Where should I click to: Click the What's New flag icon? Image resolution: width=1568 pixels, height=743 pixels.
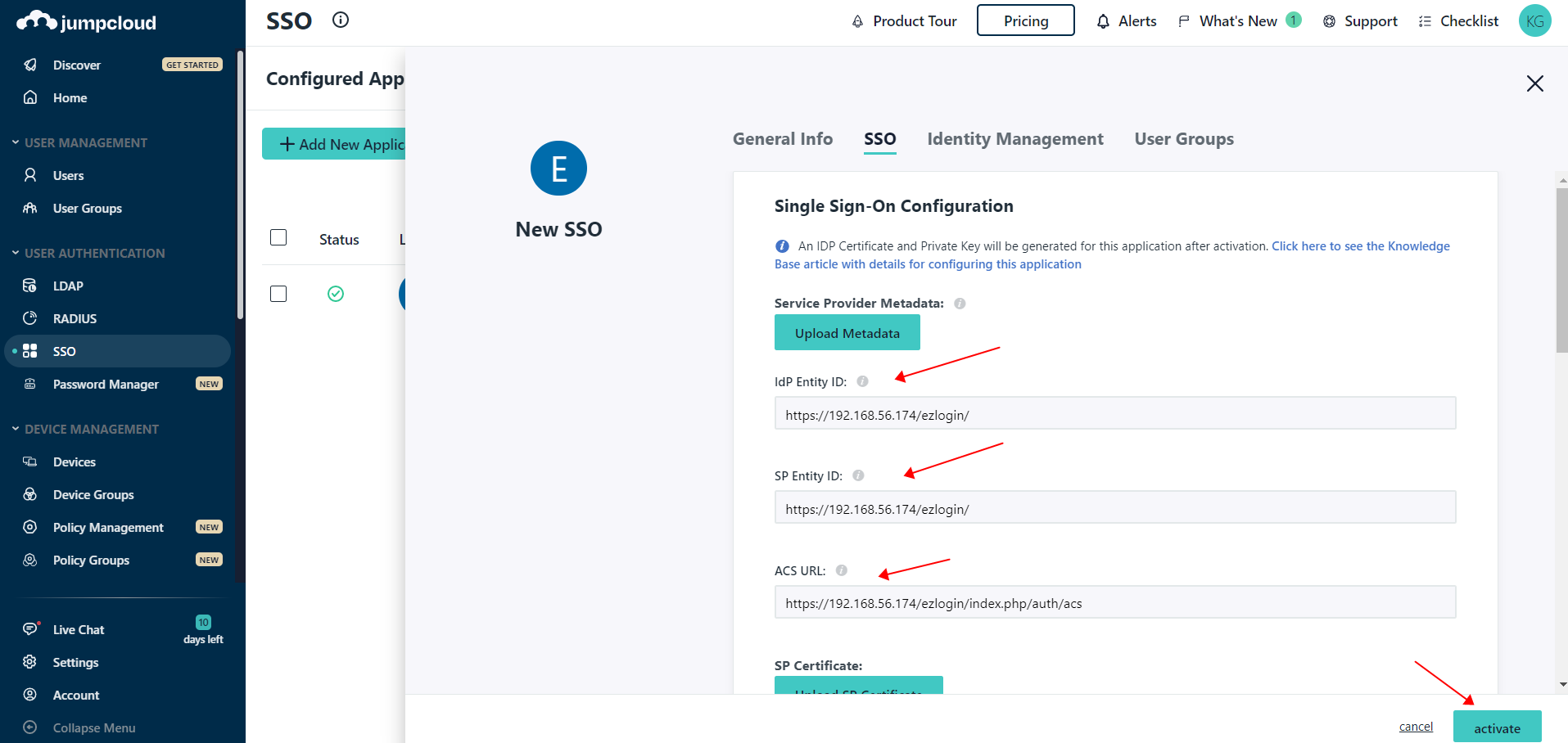pos(1184,21)
